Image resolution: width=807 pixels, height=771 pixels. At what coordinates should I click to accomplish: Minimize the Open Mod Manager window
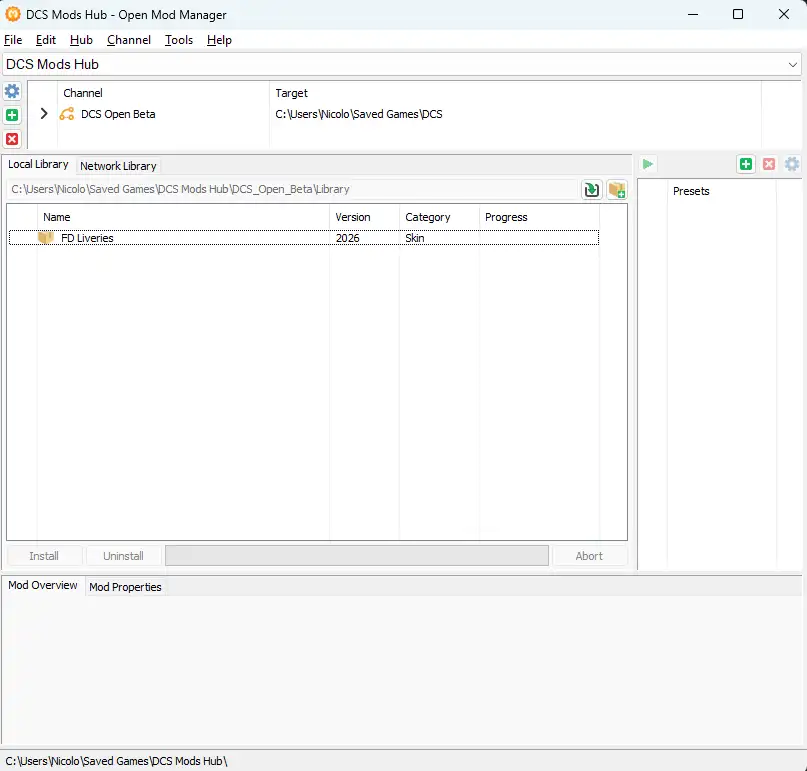[x=693, y=14]
